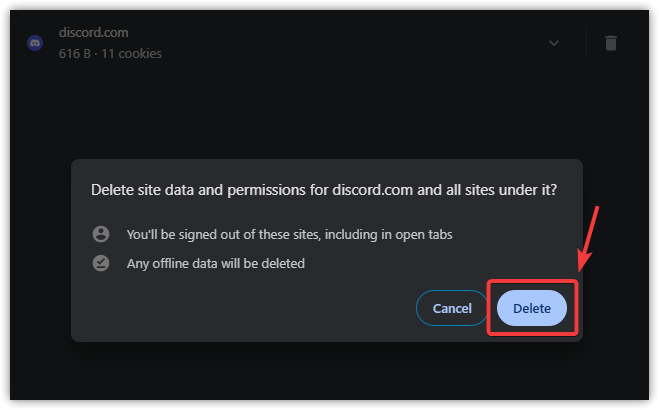This screenshot has height=410, width=659.
Task: Click the offline data checkmark icon
Action: coord(100,264)
